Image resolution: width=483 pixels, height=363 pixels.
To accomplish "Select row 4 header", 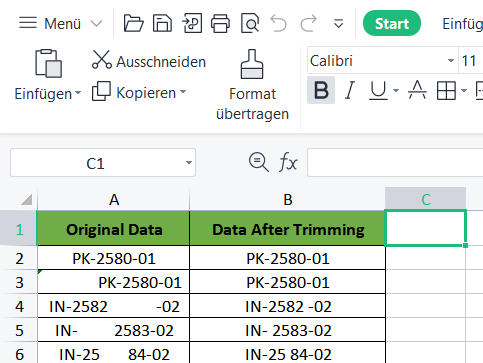I will [19, 306].
